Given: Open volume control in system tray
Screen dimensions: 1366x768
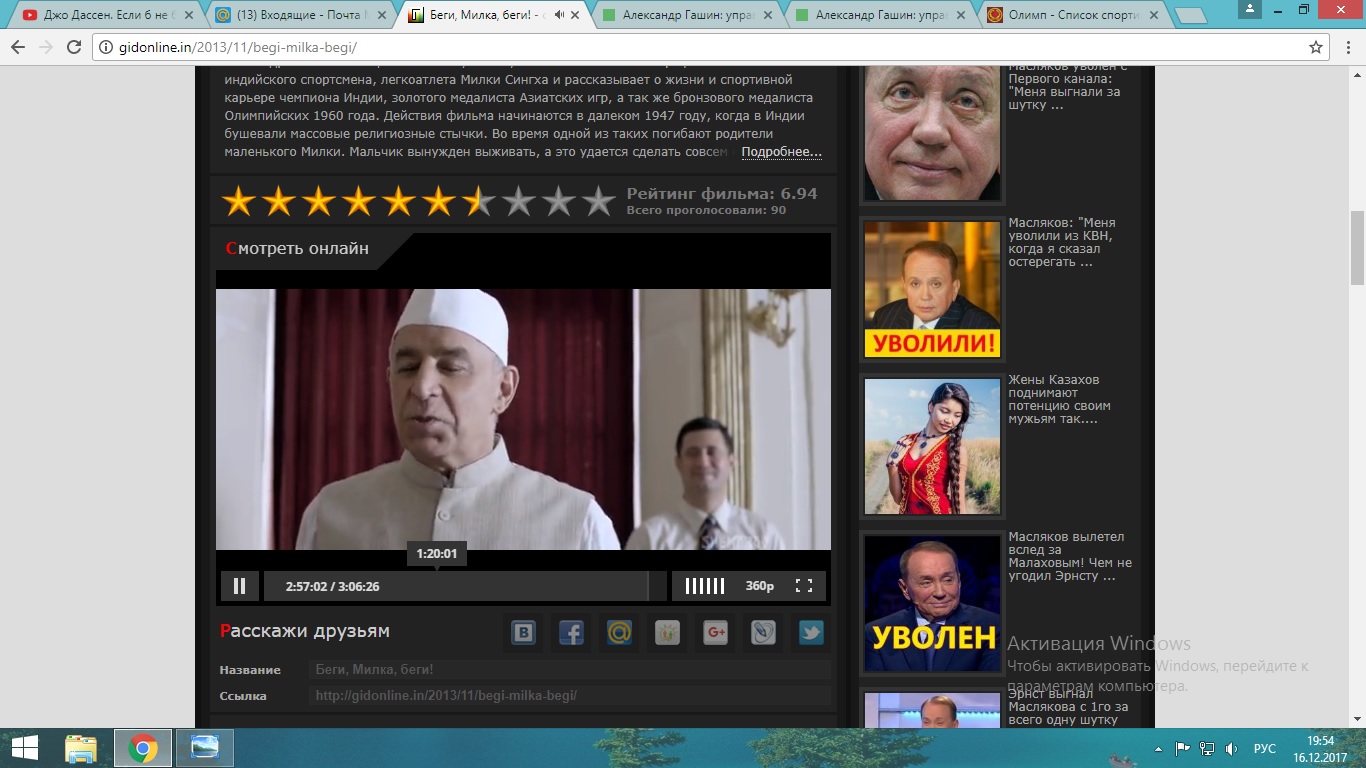Looking at the screenshot, I should click(1232, 748).
